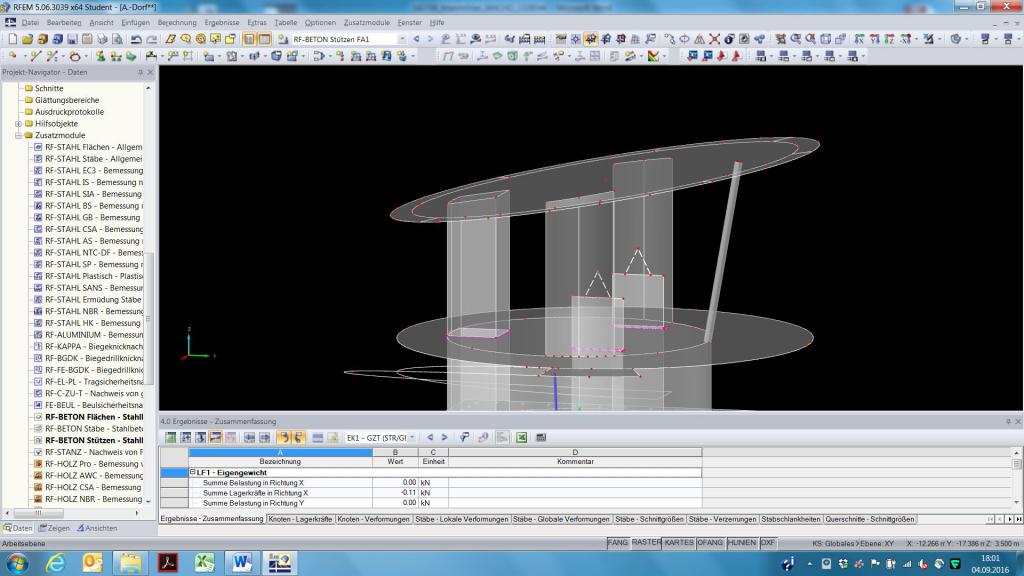Switch to Knoten - Lagerkräfte tab
1024x576 pixels.
(300, 519)
